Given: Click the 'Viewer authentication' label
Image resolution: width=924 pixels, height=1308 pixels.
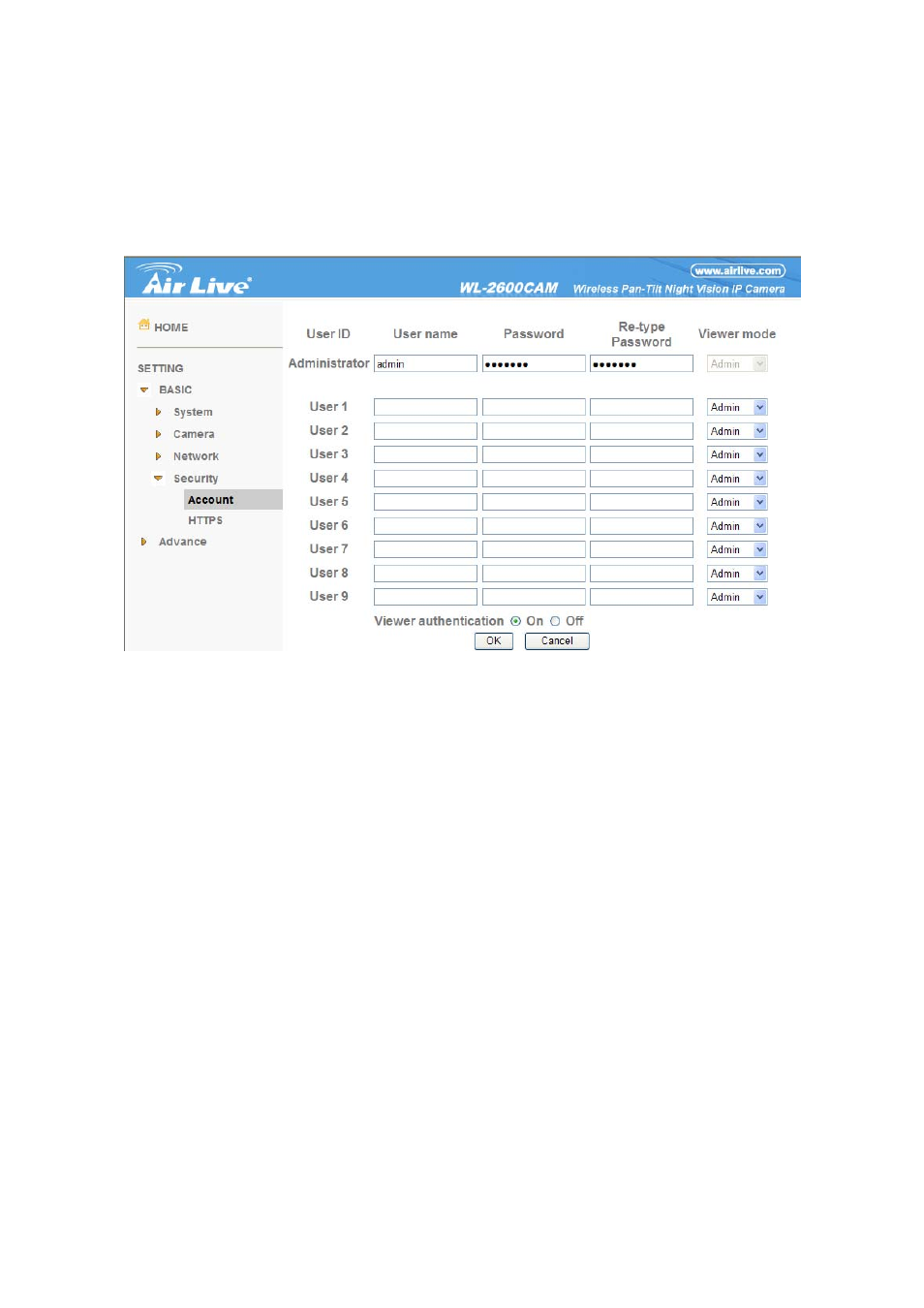Looking at the screenshot, I should (x=439, y=621).
